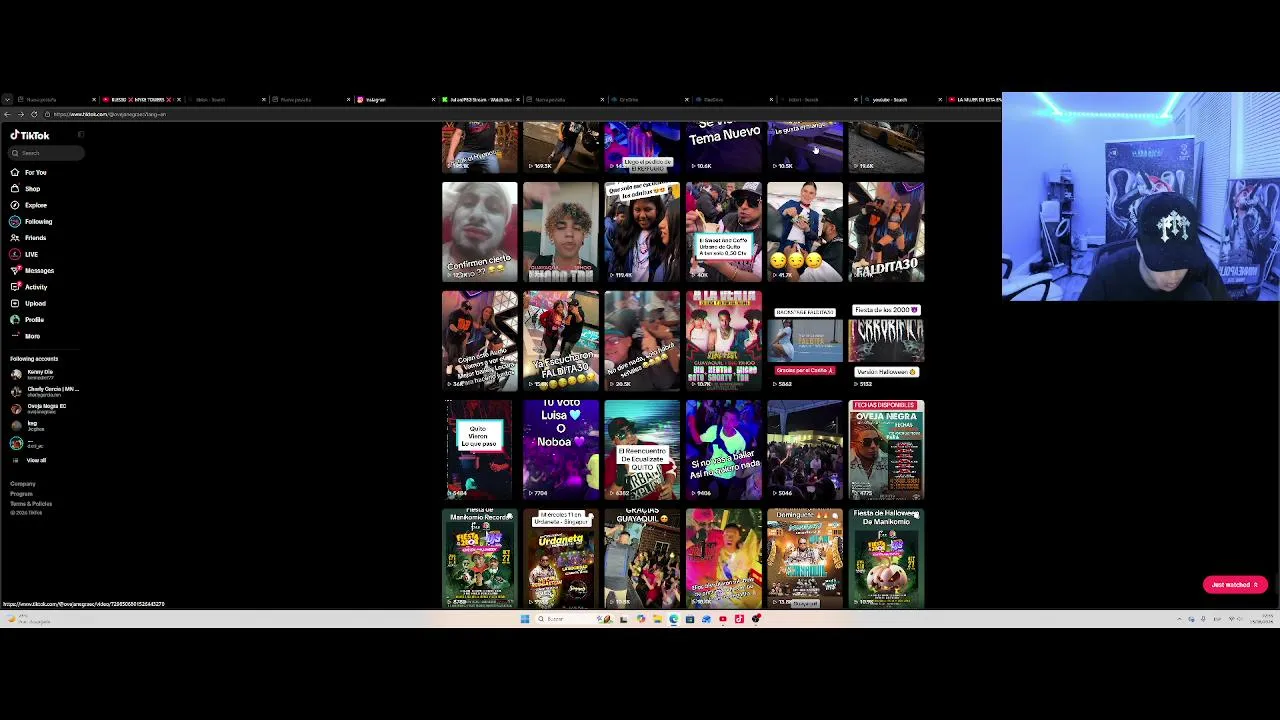Open the Following icon in sidebar
The width and height of the screenshot is (1280, 720).
pyautogui.click(x=15, y=221)
